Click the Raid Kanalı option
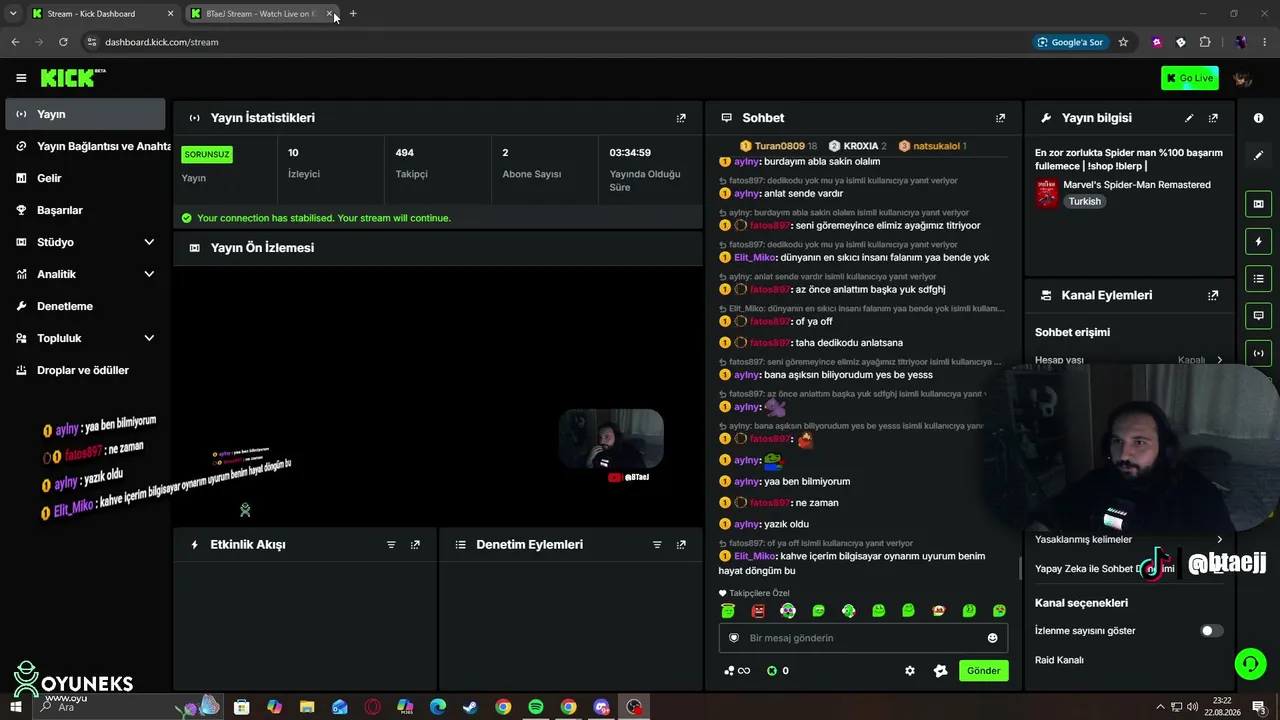This screenshot has width=1280, height=720. [1059, 660]
